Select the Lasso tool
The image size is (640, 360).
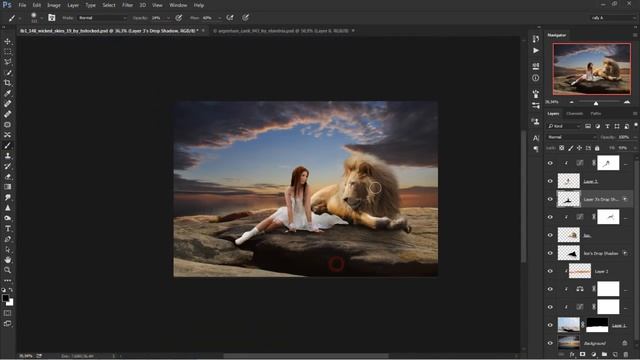click(x=7, y=62)
